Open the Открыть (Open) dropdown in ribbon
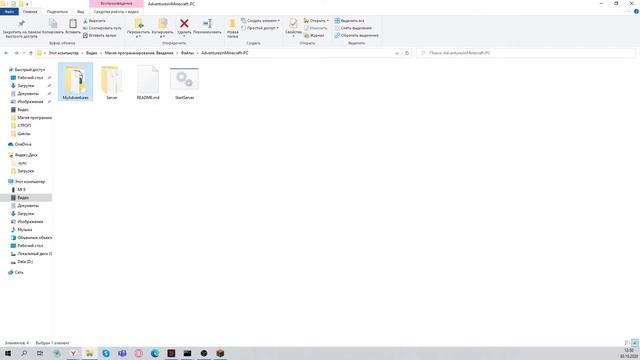The height and width of the screenshot is (360, 640). tap(316, 21)
